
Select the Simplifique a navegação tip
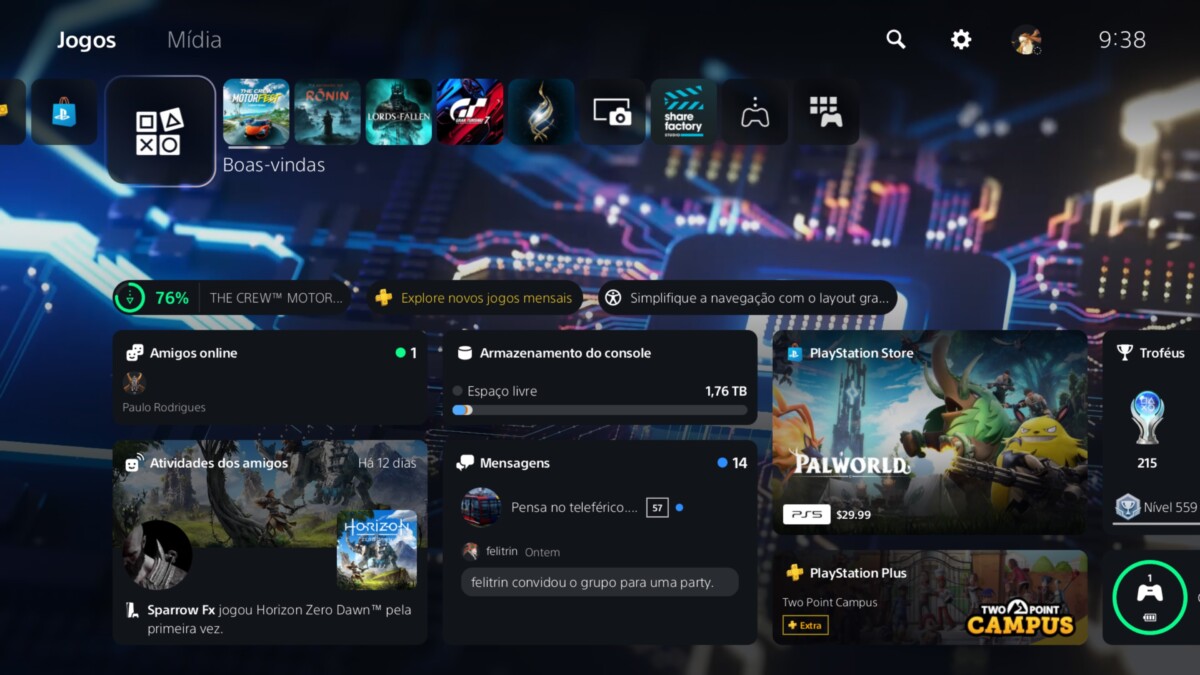coord(748,298)
